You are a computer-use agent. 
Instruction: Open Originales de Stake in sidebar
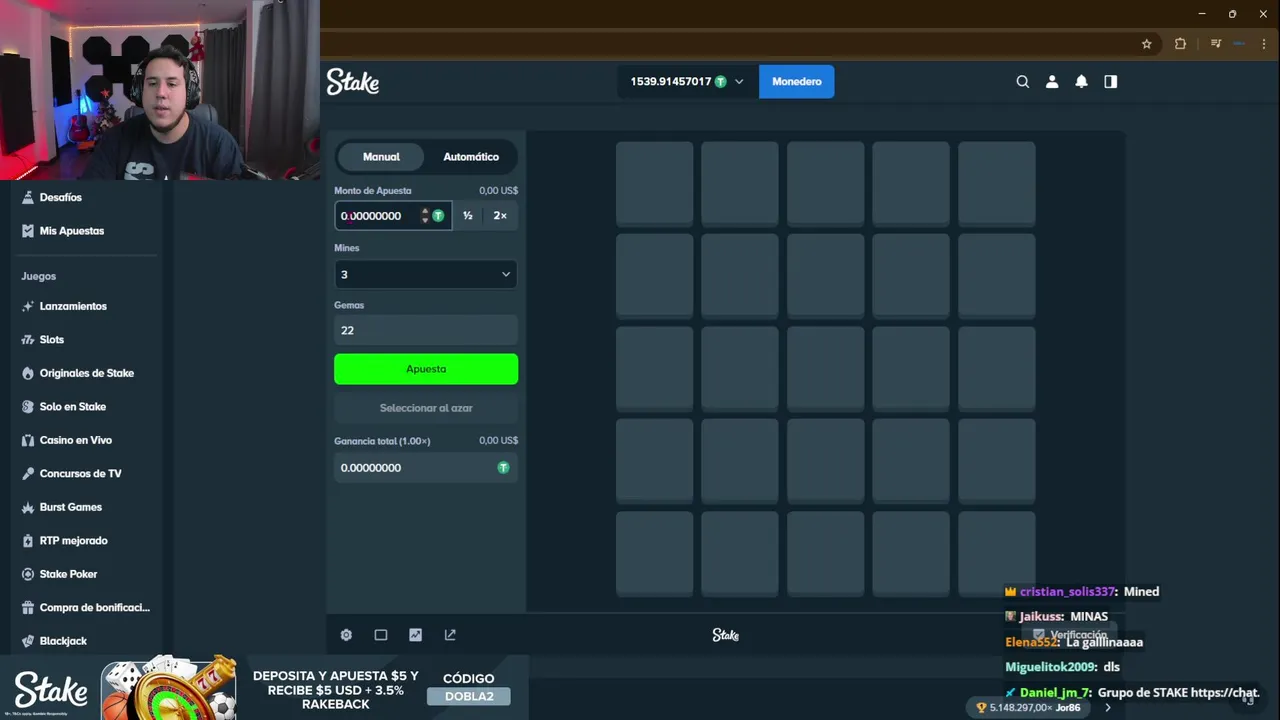[x=87, y=374]
